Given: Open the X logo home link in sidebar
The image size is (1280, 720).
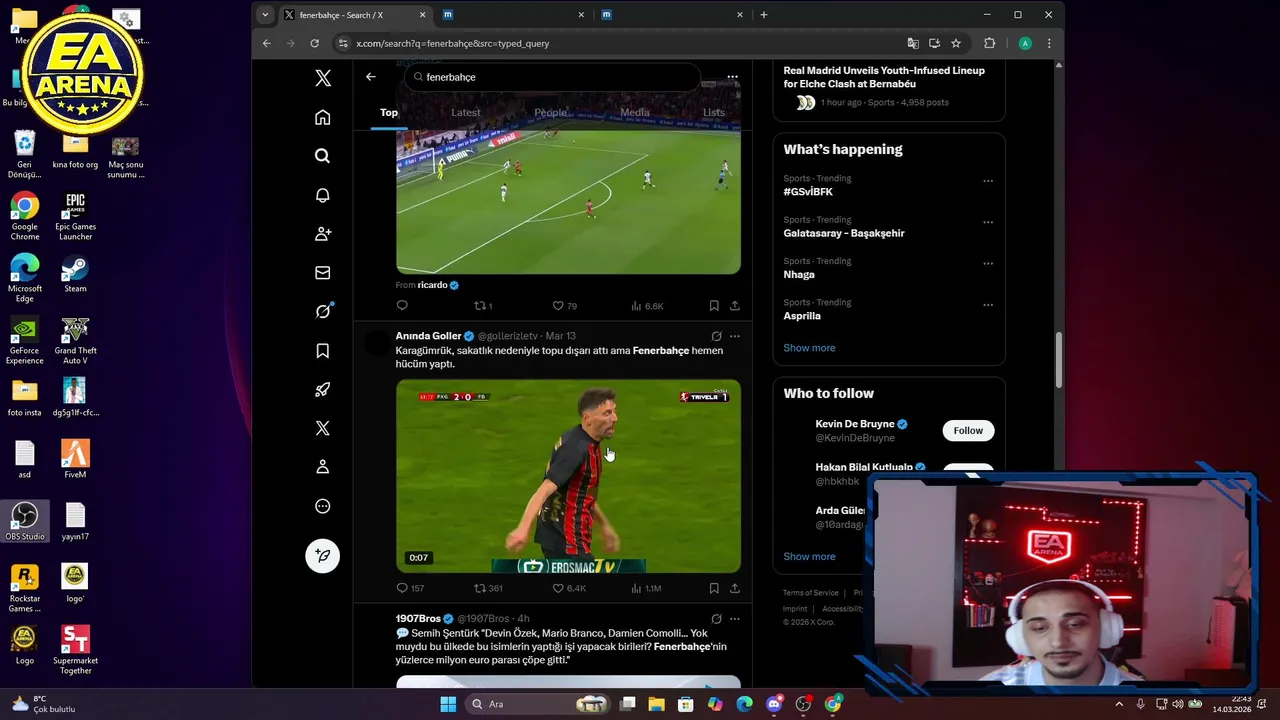Looking at the screenshot, I should (322, 78).
